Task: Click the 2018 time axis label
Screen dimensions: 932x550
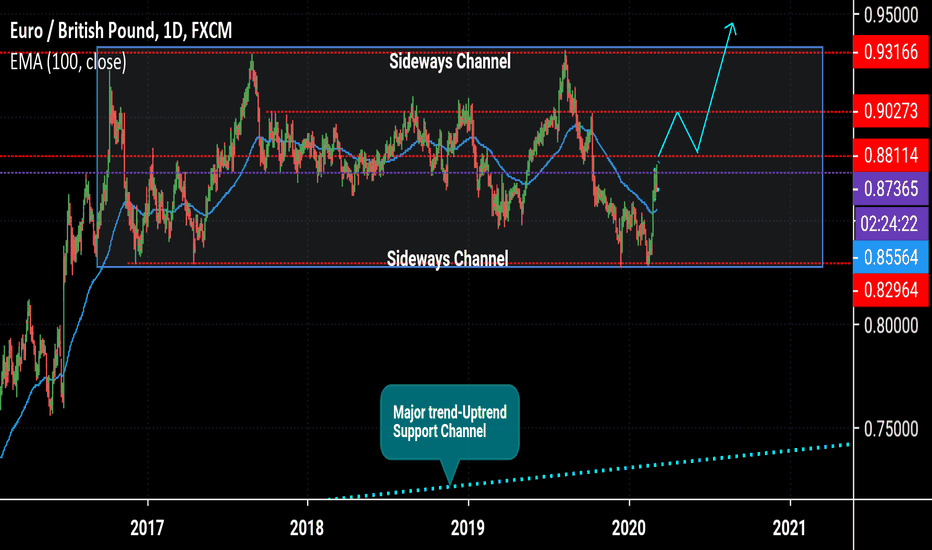Action: (307, 527)
